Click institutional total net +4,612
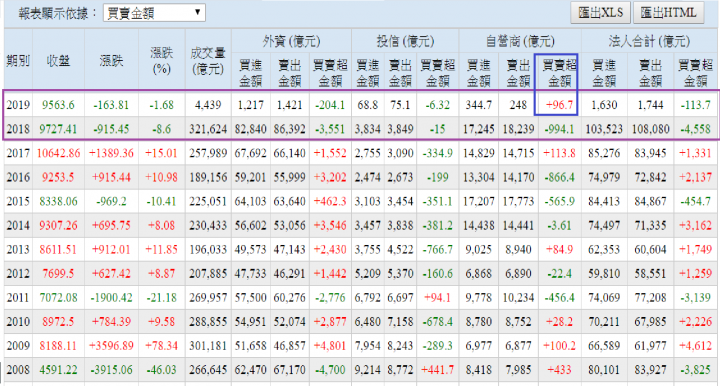 tap(695, 346)
